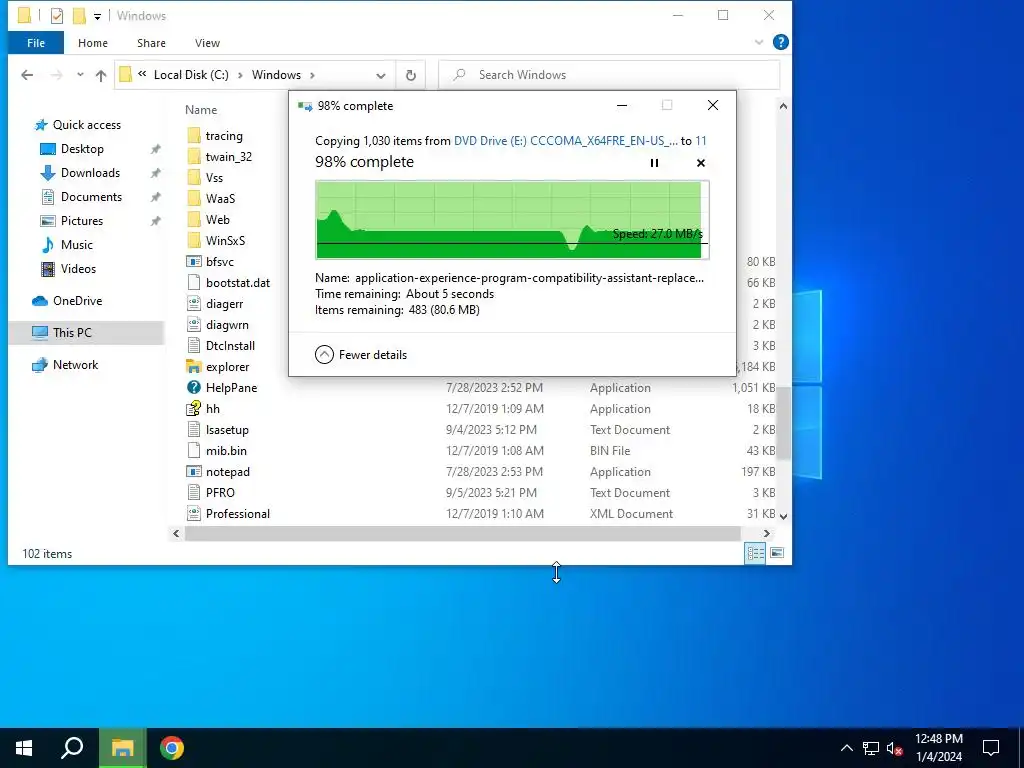Open the File menu tab
This screenshot has height=768, width=1024.
pyautogui.click(x=36, y=43)
